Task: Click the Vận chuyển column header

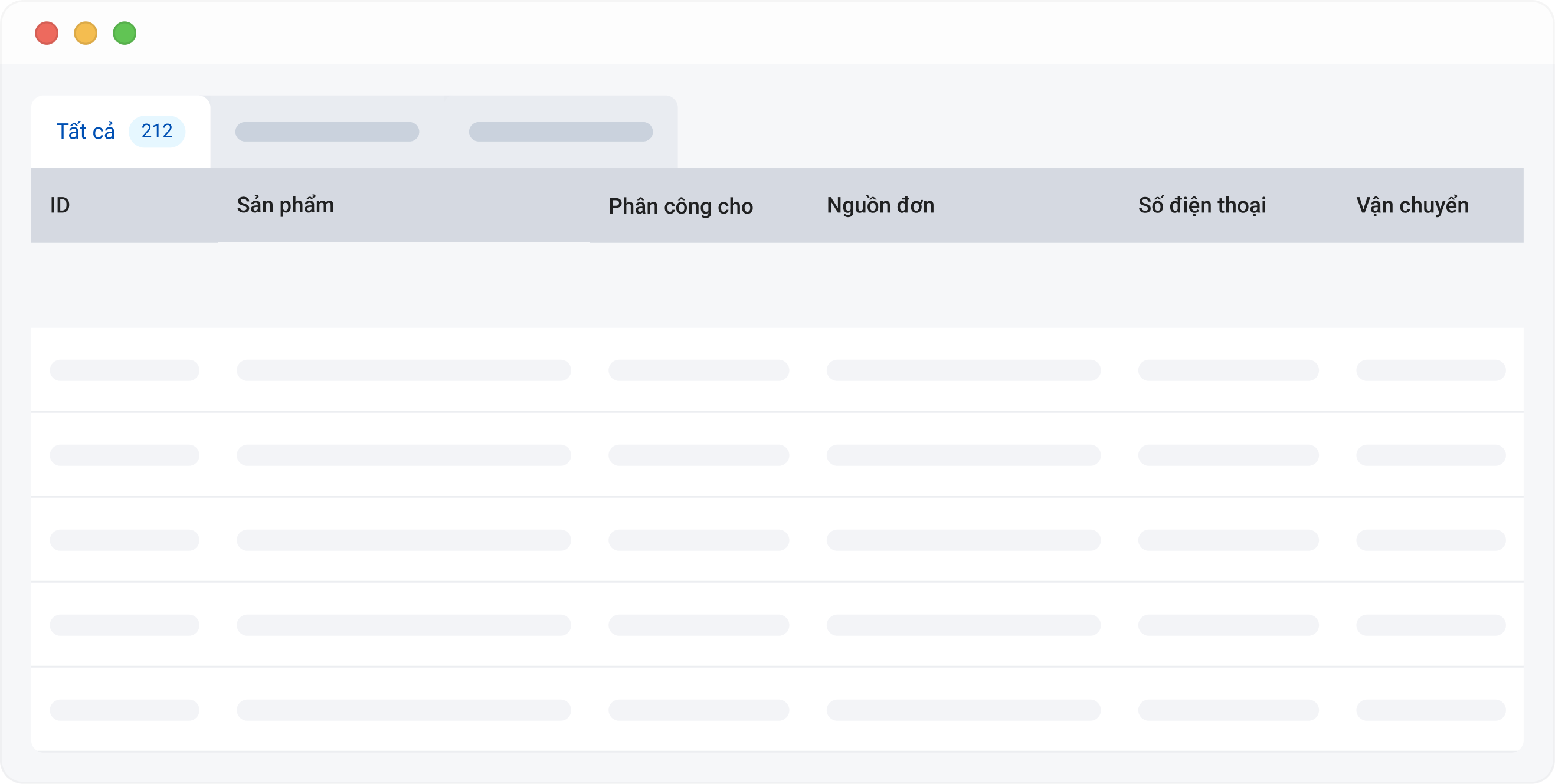Action: 1412,205
